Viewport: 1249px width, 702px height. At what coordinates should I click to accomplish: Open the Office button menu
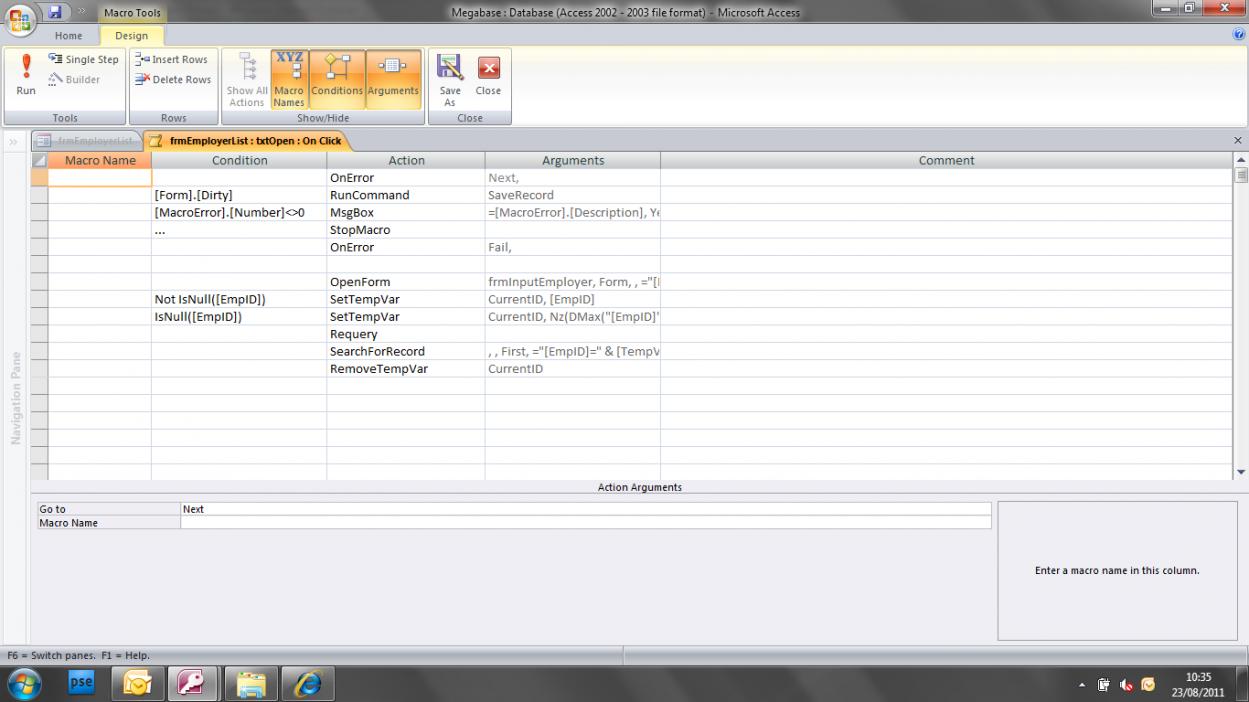(x=20, y=19)
